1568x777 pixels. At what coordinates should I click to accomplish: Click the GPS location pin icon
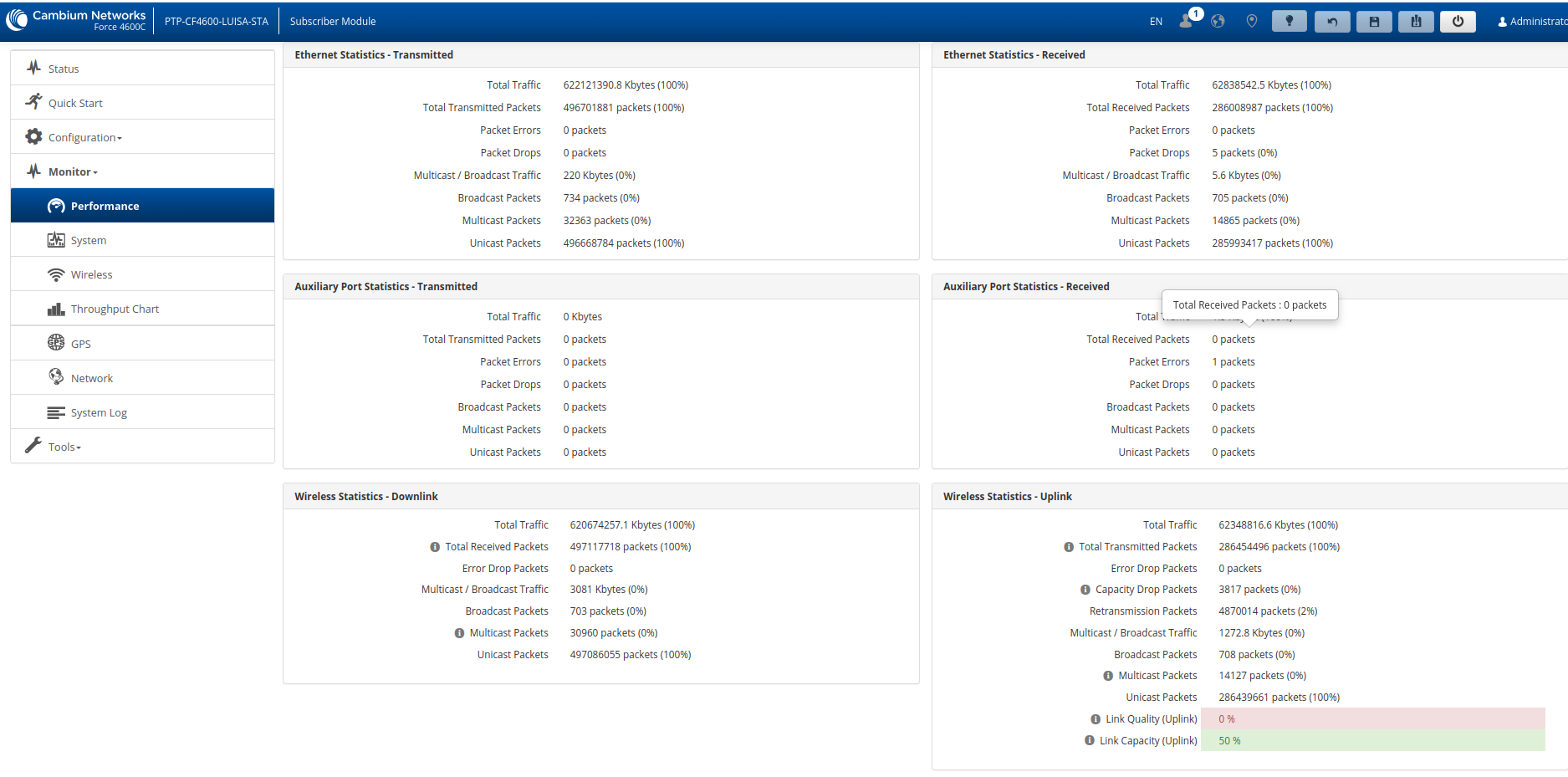pos(1252,21)
